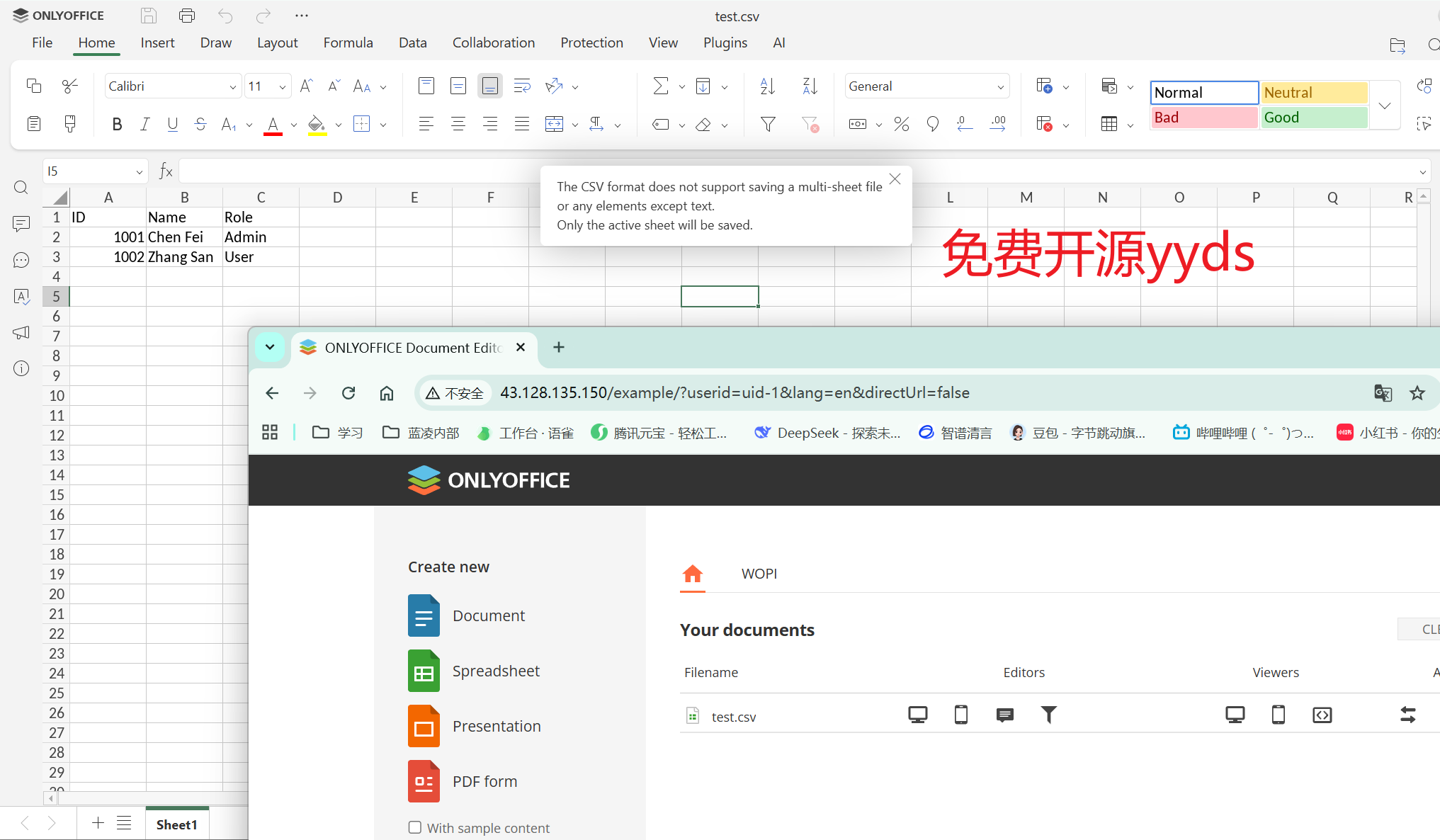Screen dimensions: 1440x840
Task: Click the Save icon in the title bar
Action: tap(148, 16)
